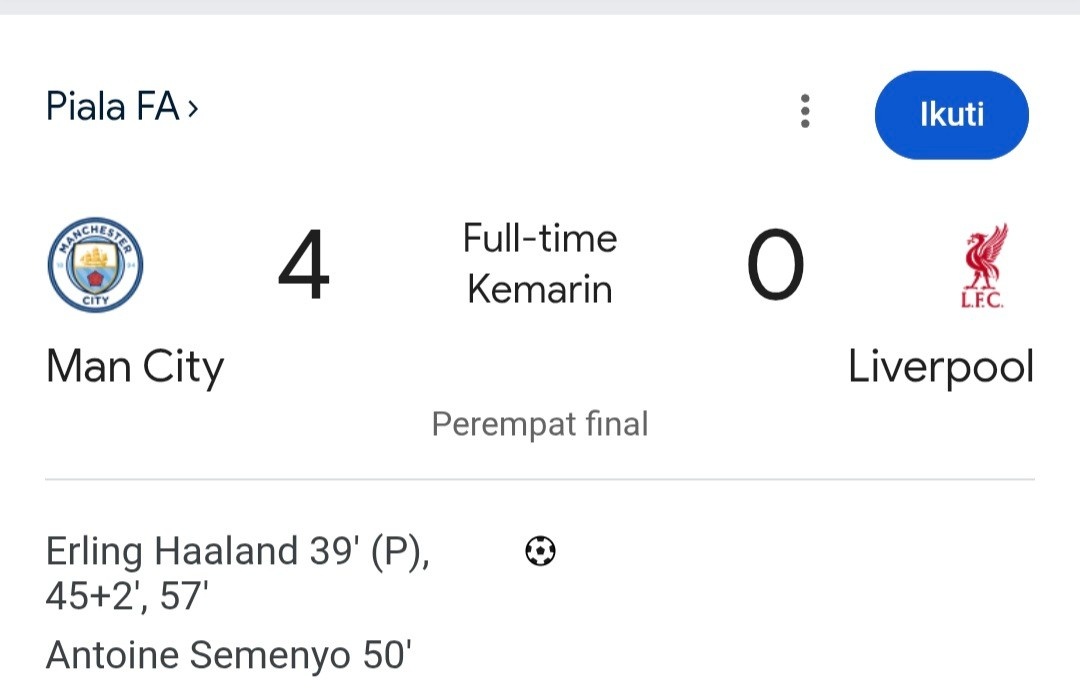Image resolution: width=1080 pixels, height=696 pixels.
Task: Click the goal indicator next to scorers
Action: pyautogui.click(x=540, y=551)
